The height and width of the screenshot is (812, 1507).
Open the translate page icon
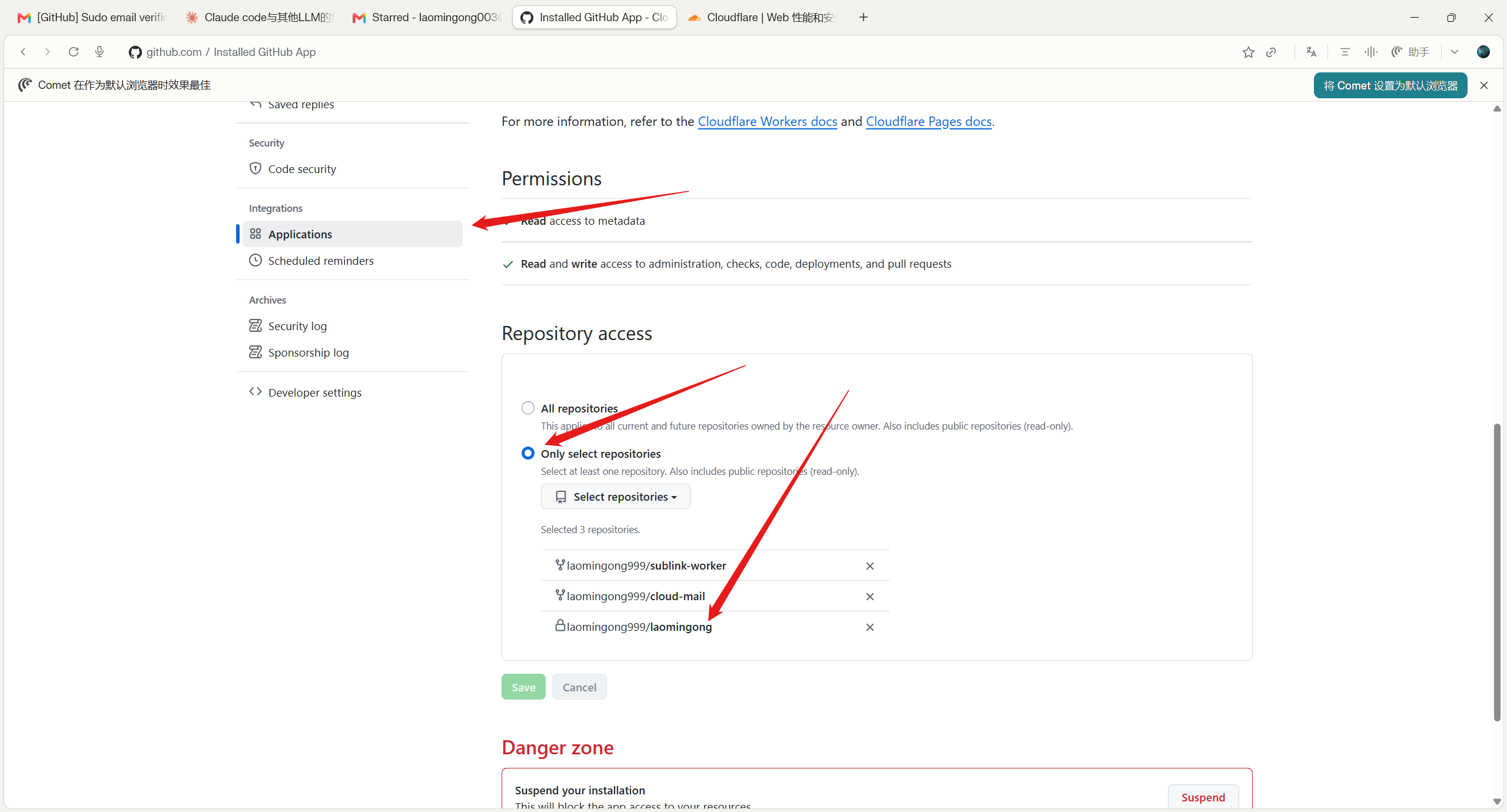pyautogui.click(x=1311, y=52)
